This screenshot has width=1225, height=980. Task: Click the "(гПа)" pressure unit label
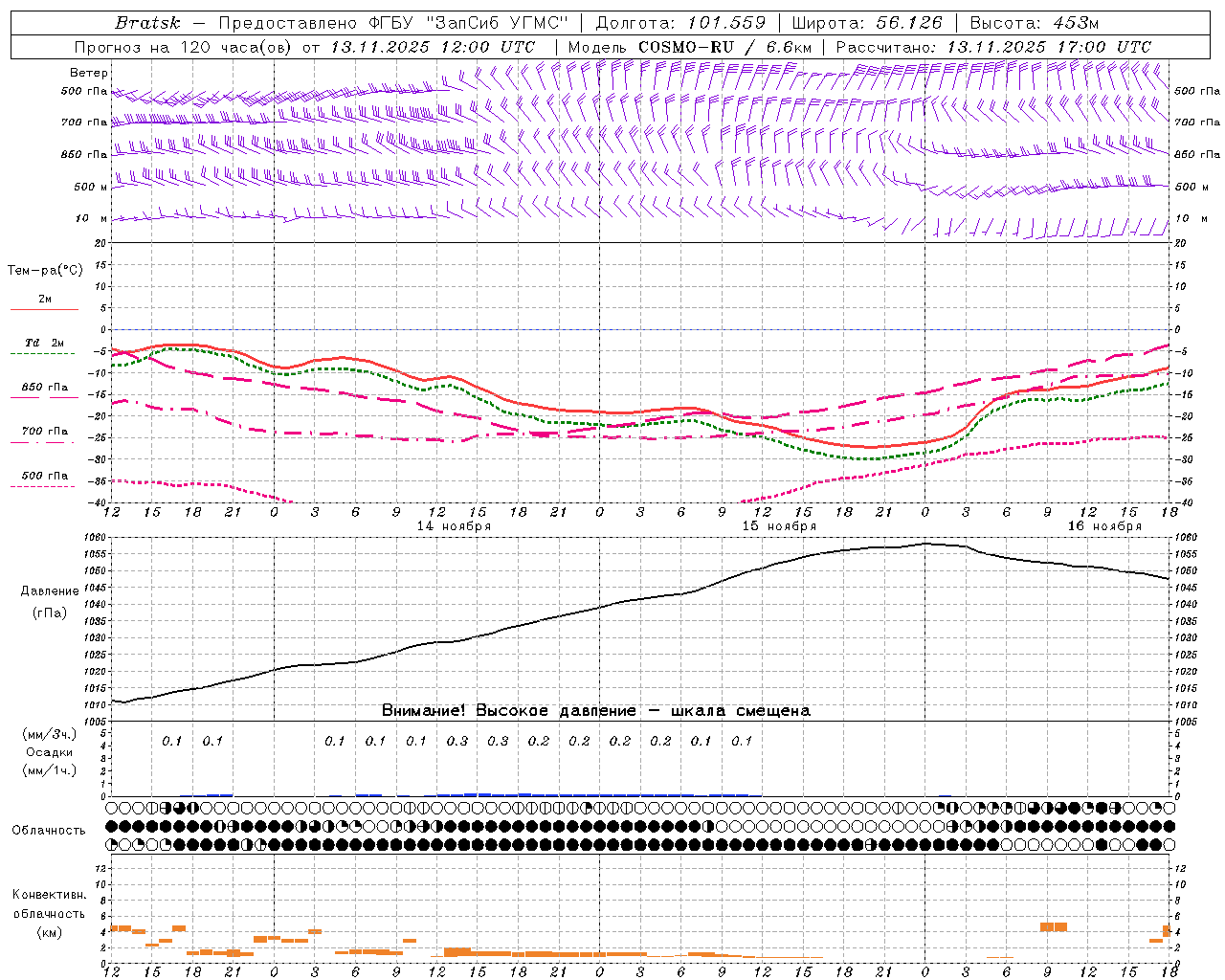50,613
